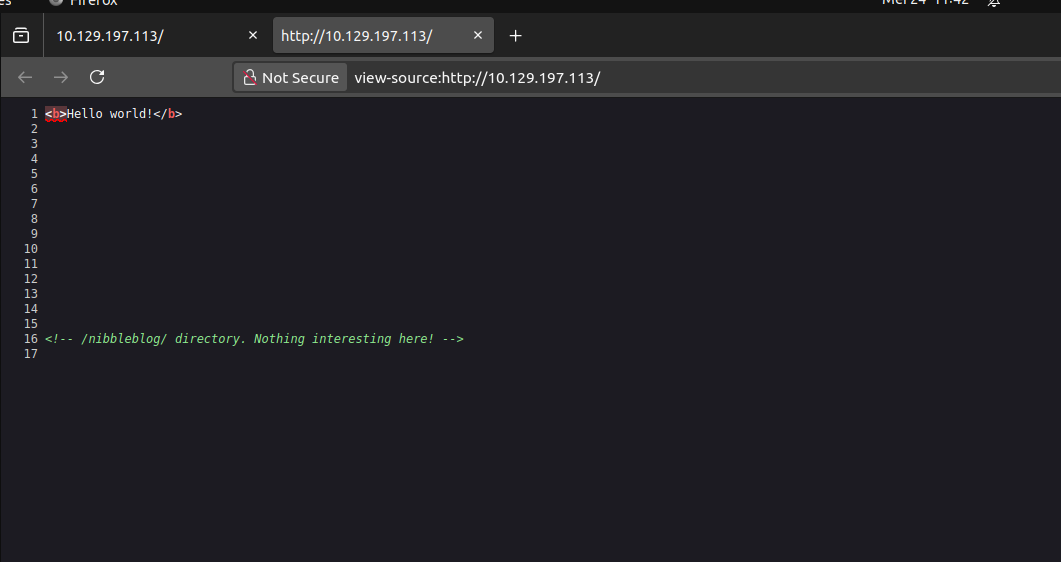Click the forward arrow navigation button

tap(61, 77)
